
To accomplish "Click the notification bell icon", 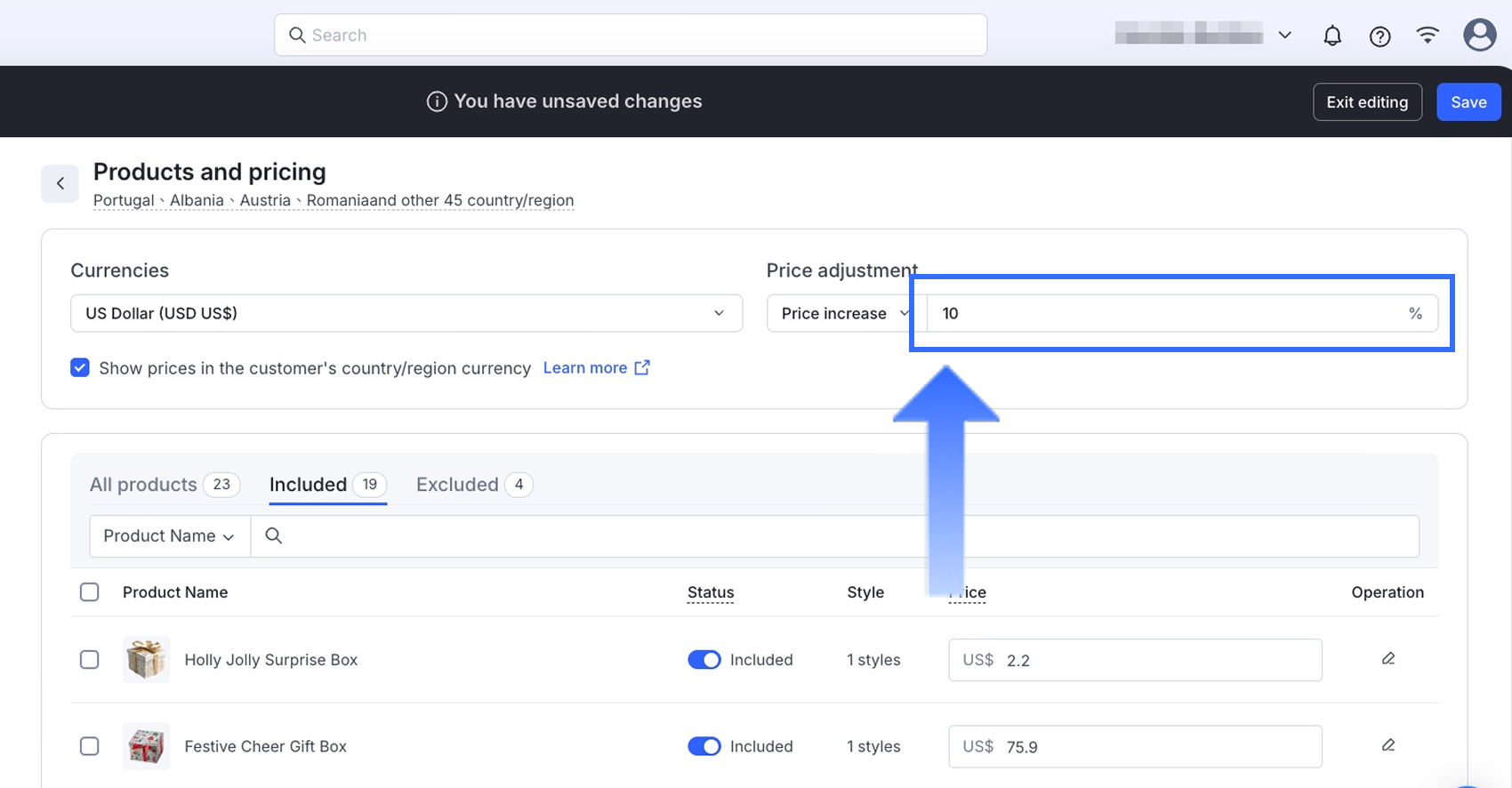I will [x=1331, y=36].
